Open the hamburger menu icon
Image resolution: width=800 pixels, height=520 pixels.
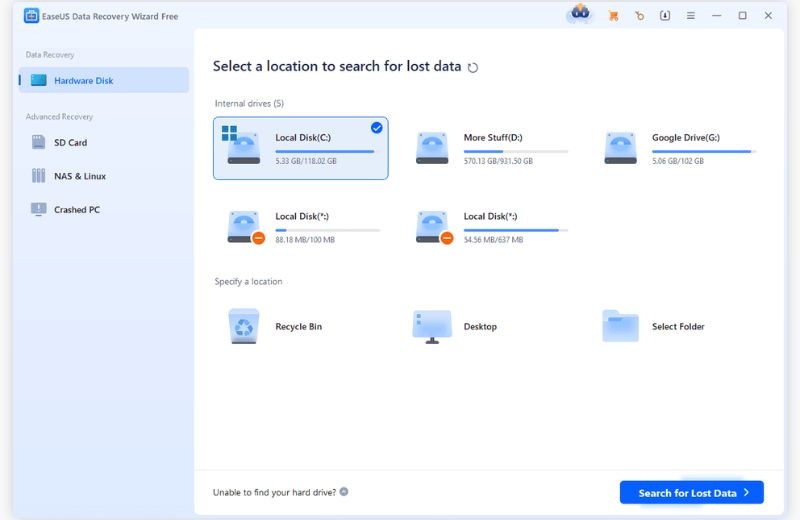(x=690, y=16)
